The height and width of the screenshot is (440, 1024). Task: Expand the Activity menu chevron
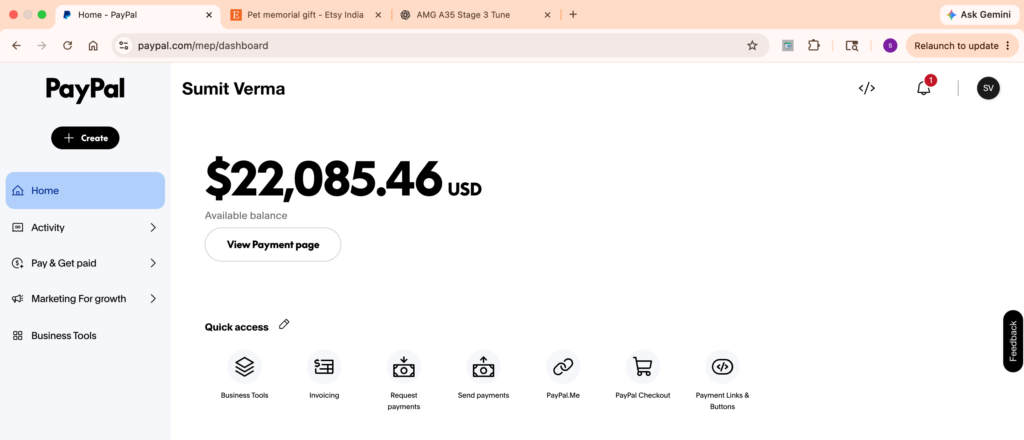pyautogui.click(x=153, y=228)
